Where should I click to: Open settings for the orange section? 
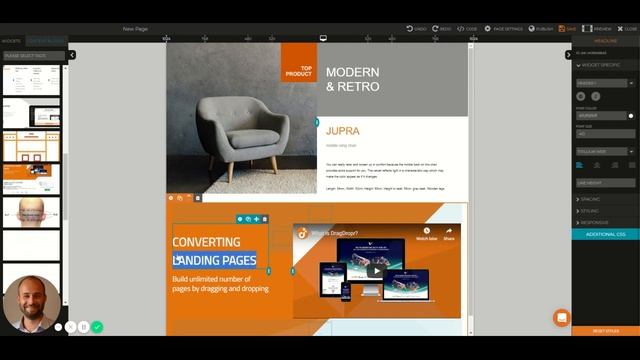click(x=171, y=198)
